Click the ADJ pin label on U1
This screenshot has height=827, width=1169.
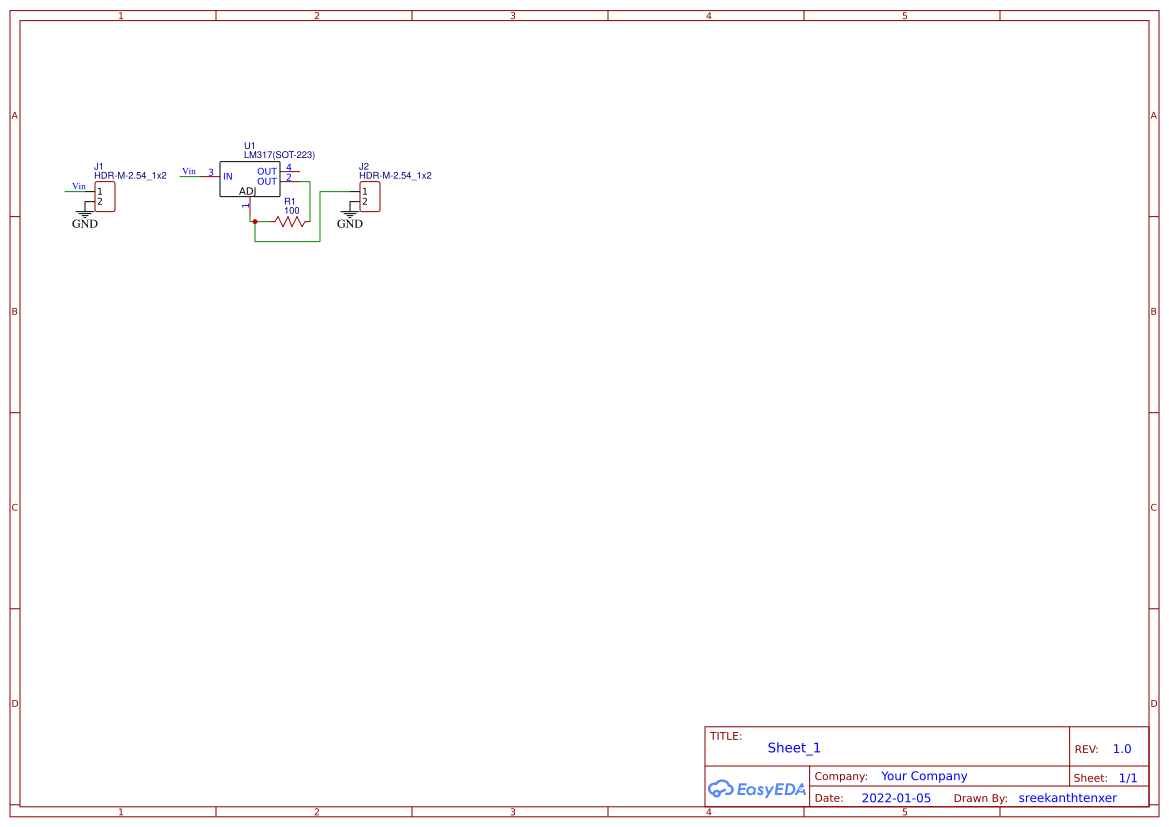click(x=247, y=192)
